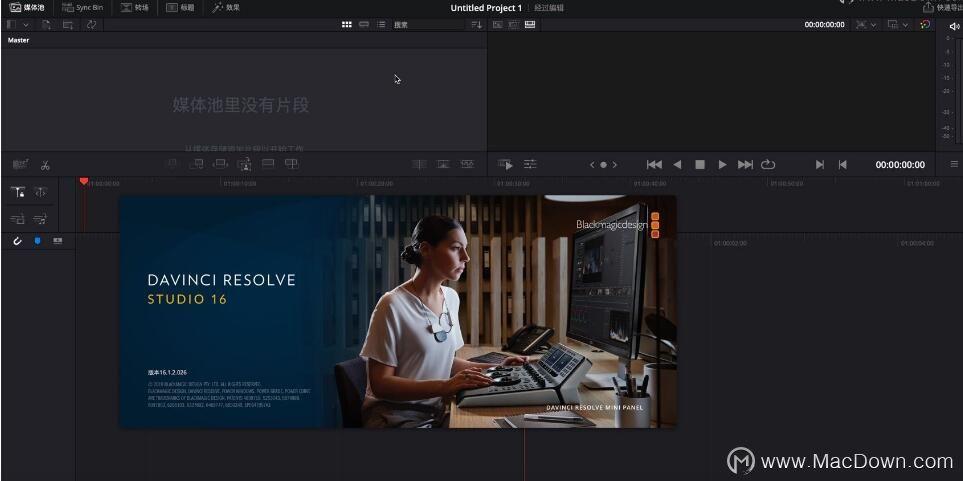Toggle loop playback

point(768,165)
